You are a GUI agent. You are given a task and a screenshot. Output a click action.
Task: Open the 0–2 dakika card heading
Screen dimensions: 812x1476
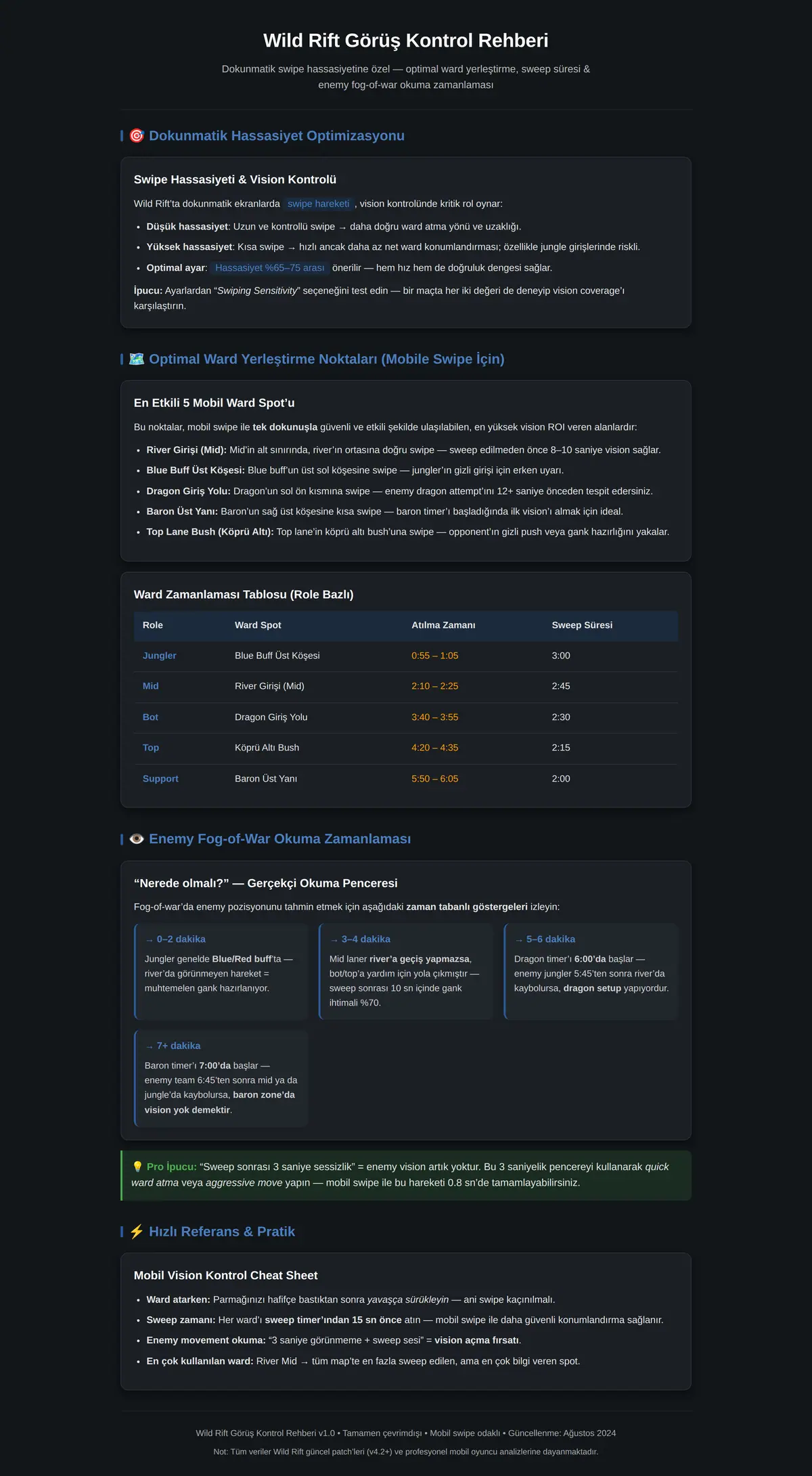(x=175, y=939)
